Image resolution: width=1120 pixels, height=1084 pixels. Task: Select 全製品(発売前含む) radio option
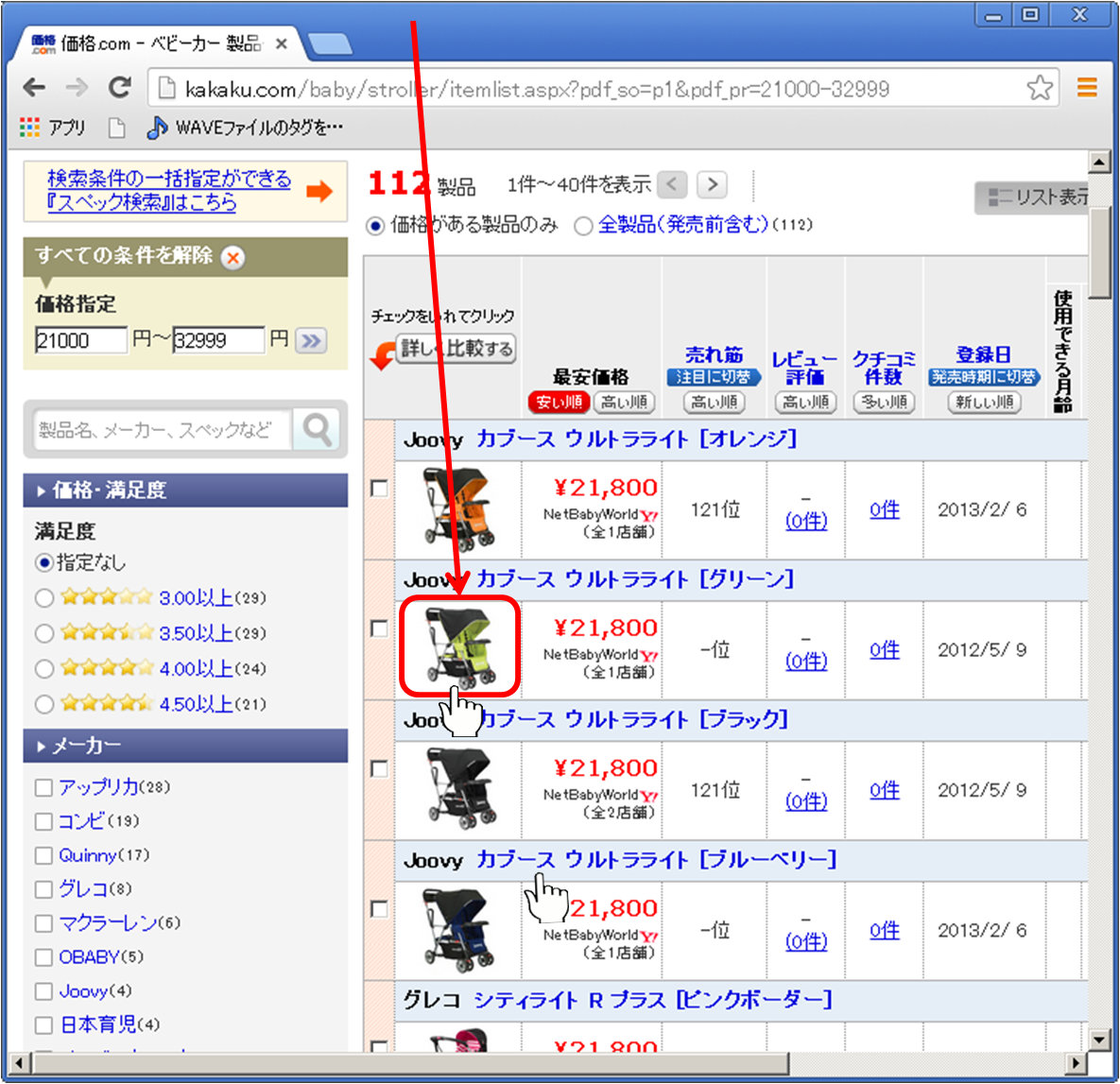(583, 226)
